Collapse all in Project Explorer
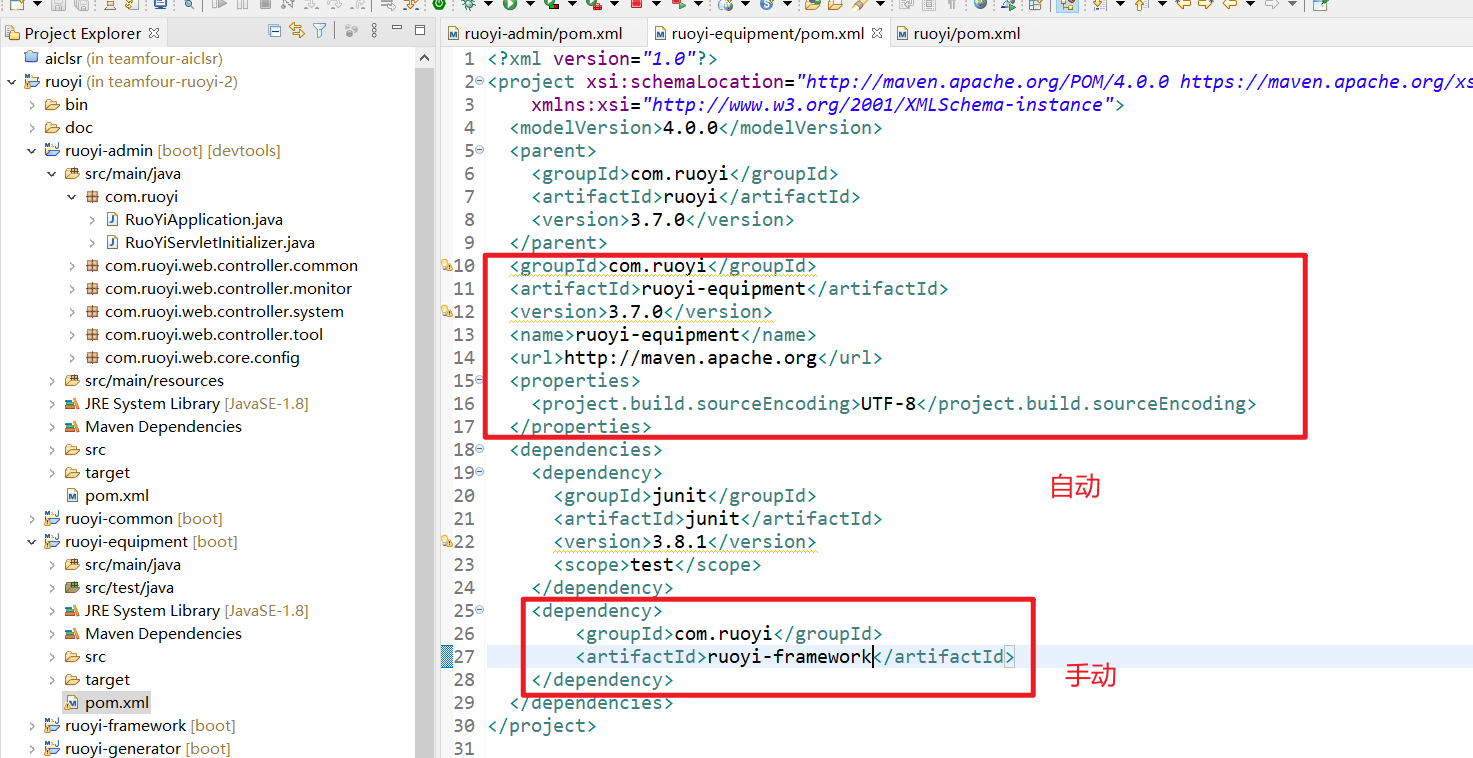The image size is (1473, 758). (x=275, y=32)
